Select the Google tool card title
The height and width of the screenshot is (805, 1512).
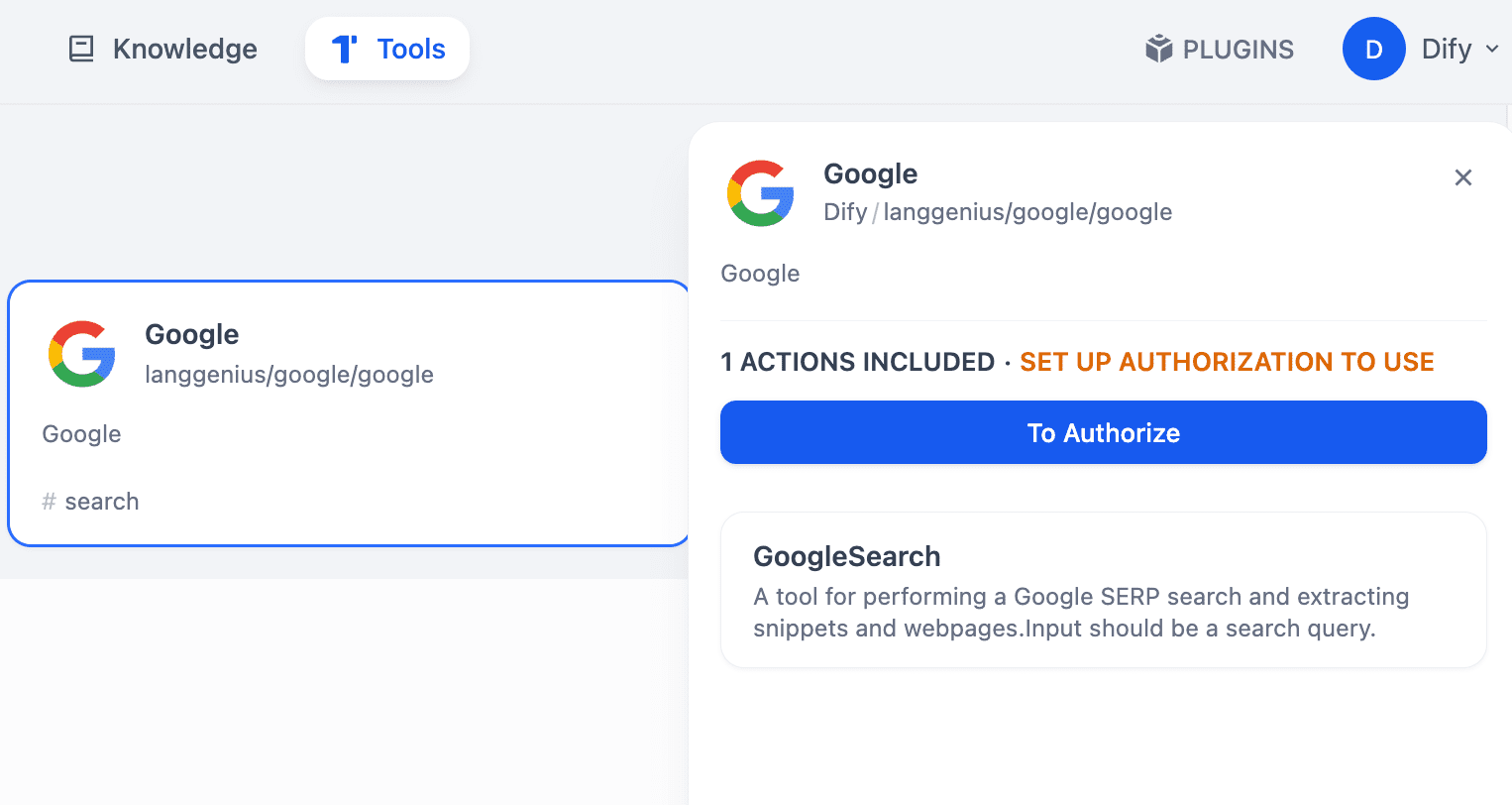(x=192, y=334)
